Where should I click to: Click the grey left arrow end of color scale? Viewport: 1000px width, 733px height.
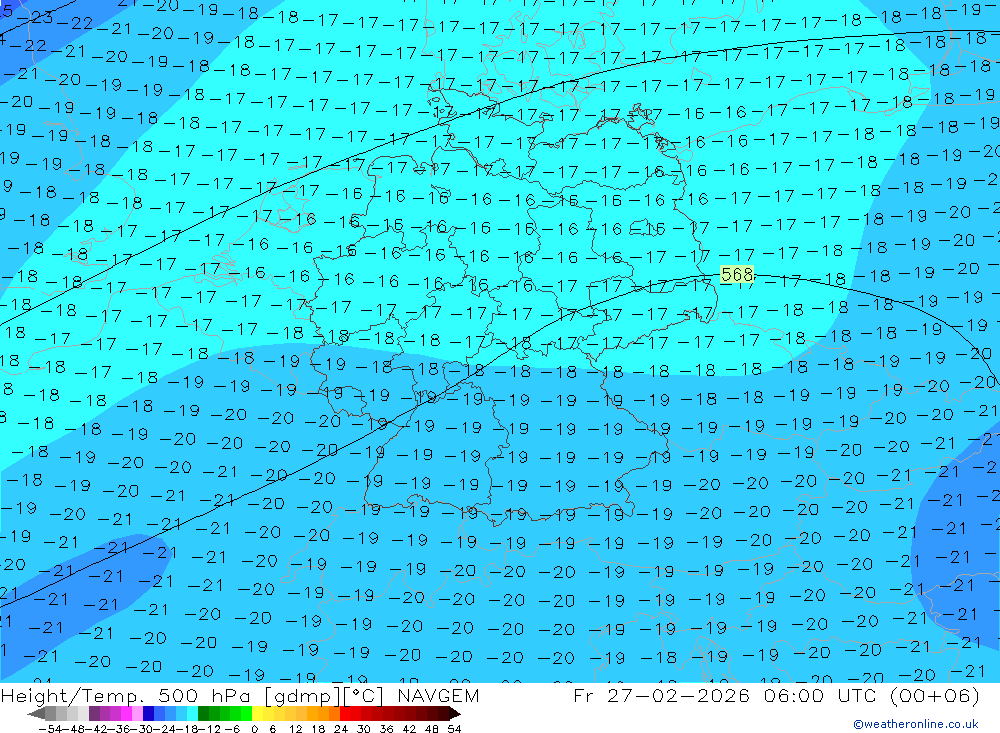pyautogui.click(x=36, y=714)
